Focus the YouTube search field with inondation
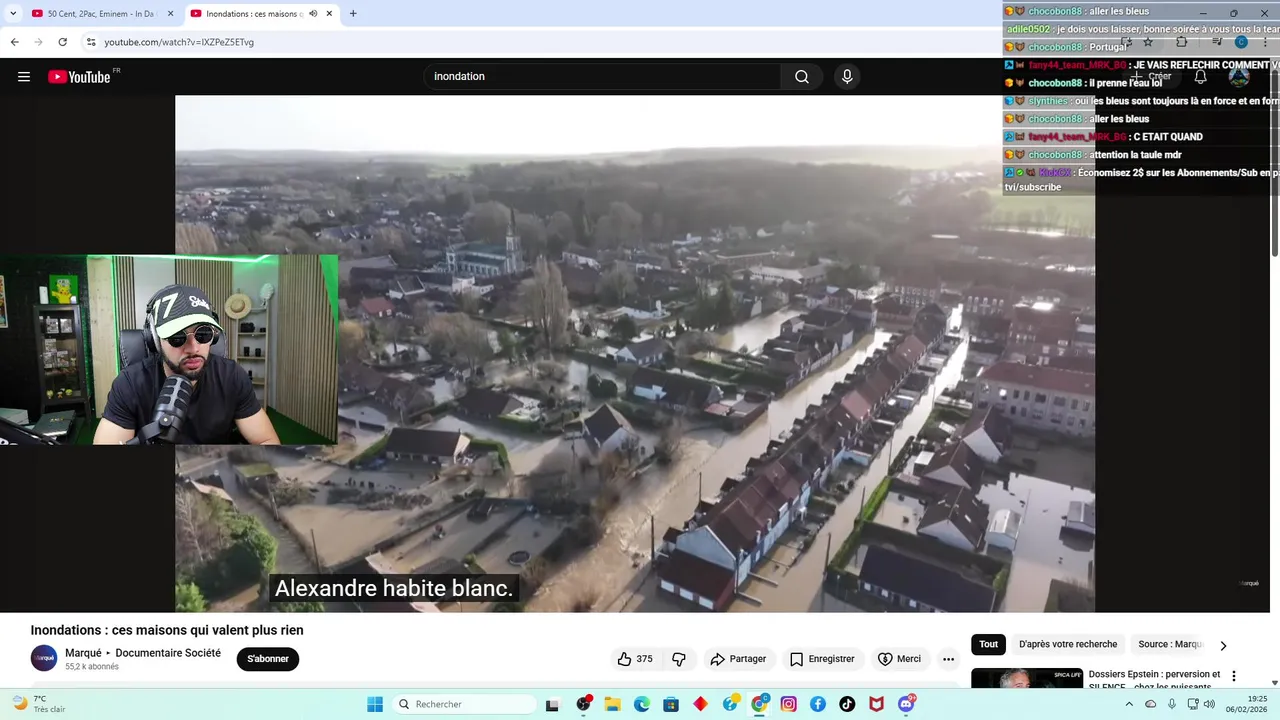This screenshot has width=1280, height=720. click(x=603, y=77)
